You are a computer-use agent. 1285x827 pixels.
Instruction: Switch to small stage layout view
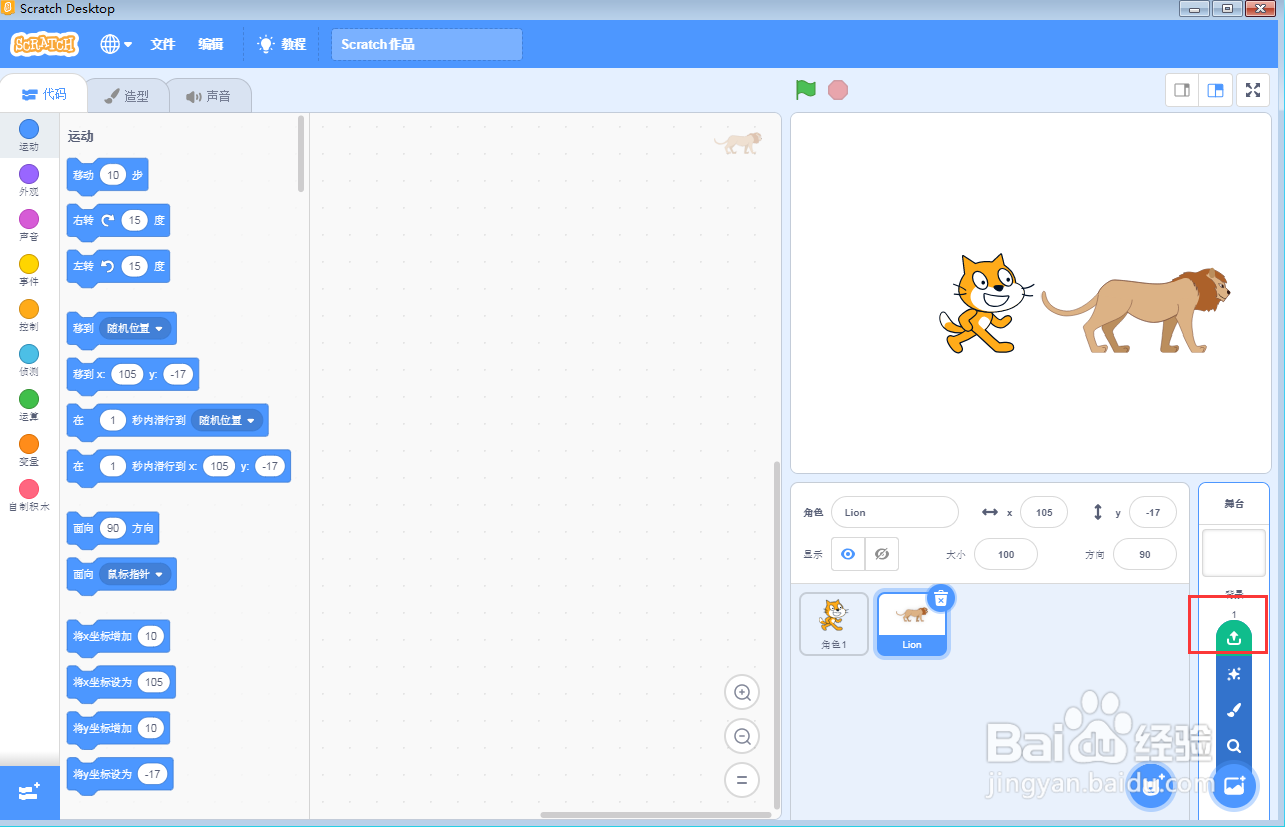coord(1181,89)
